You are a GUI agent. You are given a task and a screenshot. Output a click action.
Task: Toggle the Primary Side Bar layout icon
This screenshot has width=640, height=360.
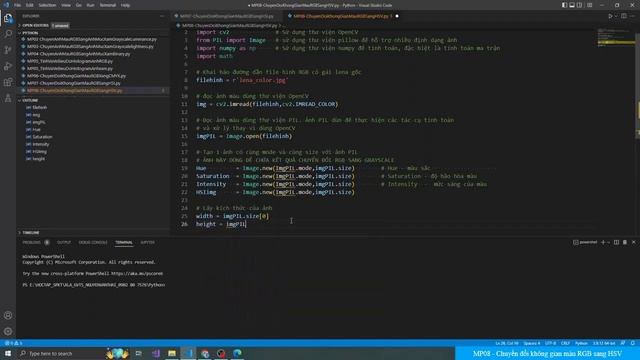564,5
